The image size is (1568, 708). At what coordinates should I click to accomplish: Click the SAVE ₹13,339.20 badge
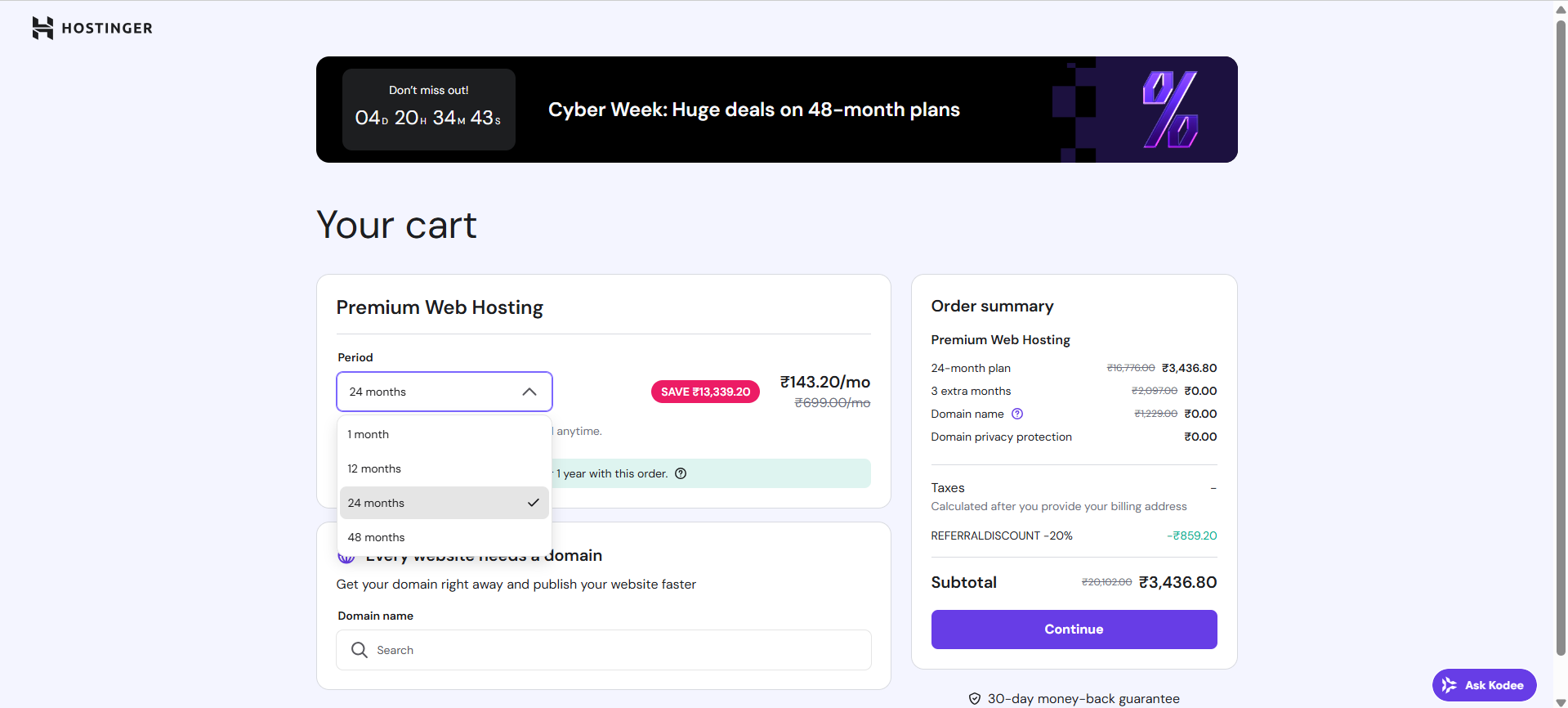pyautogui.click(x=705, y=392)
